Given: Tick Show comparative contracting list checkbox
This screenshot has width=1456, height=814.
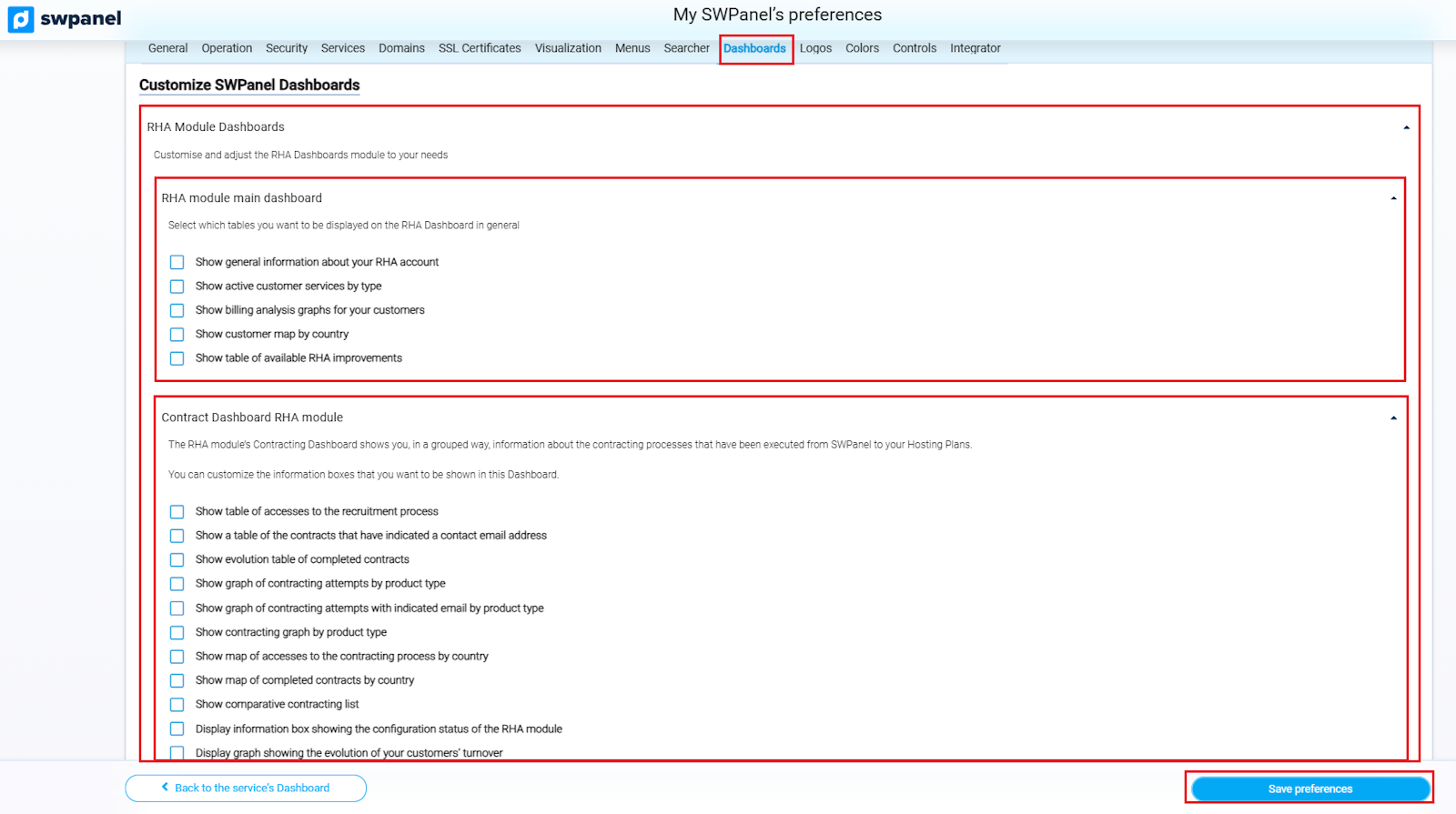Looking at the screenshot, I should point(177,705).
